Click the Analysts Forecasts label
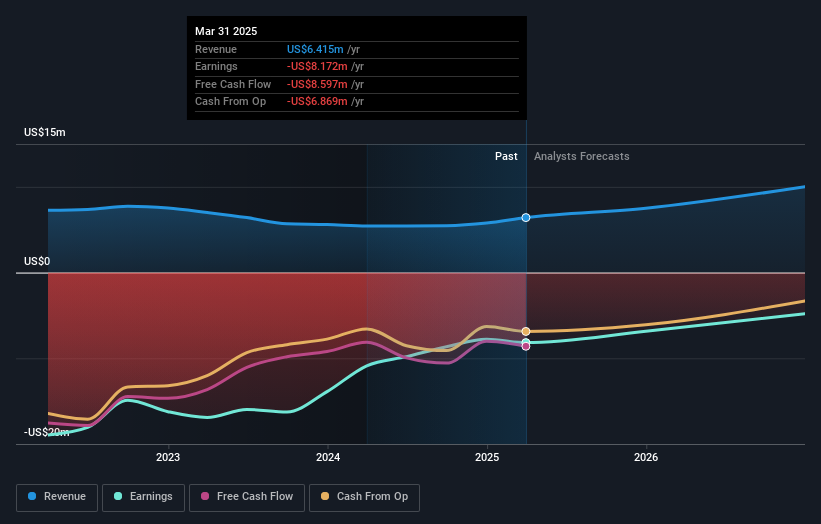 (582, 157)
